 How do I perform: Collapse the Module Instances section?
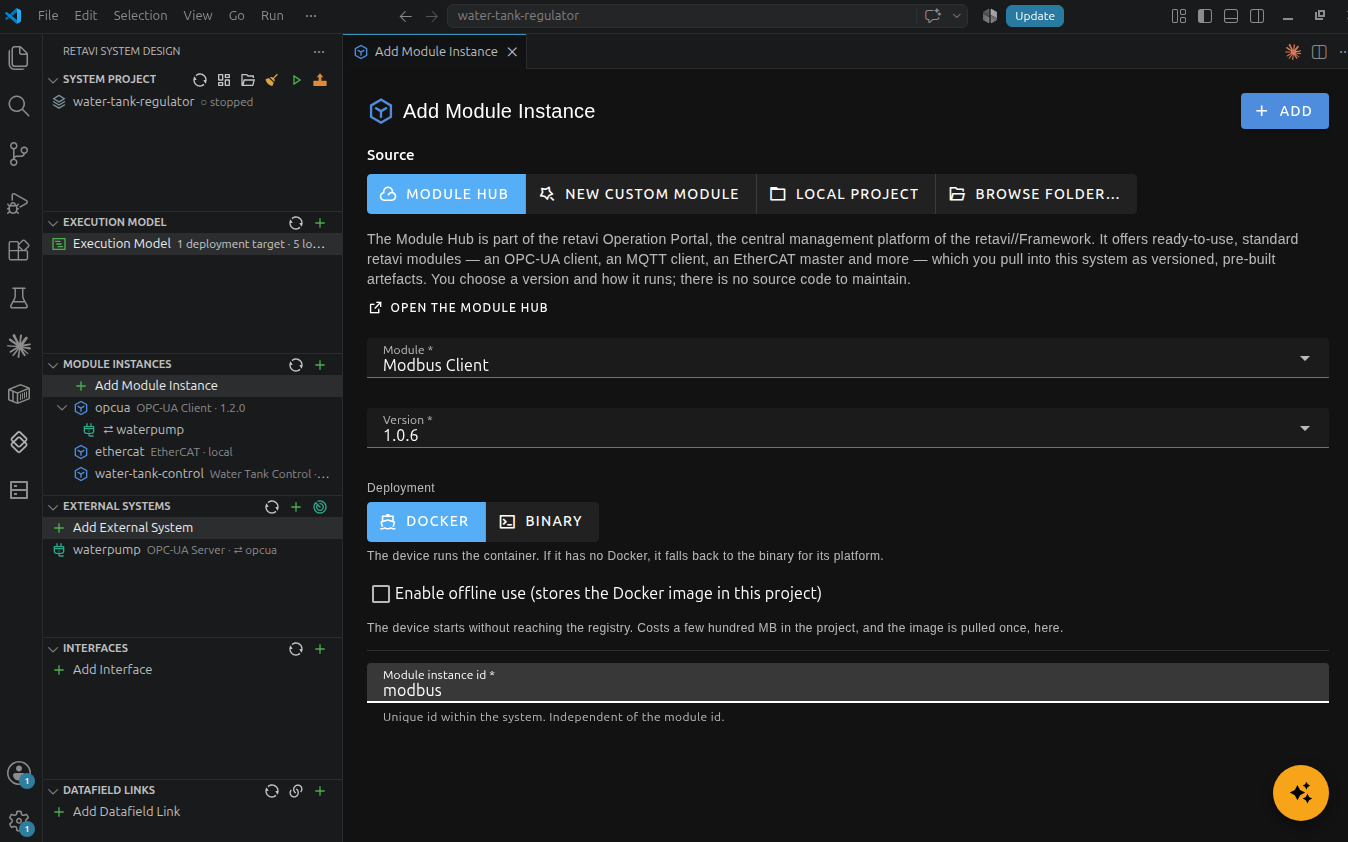pos(54,365)
